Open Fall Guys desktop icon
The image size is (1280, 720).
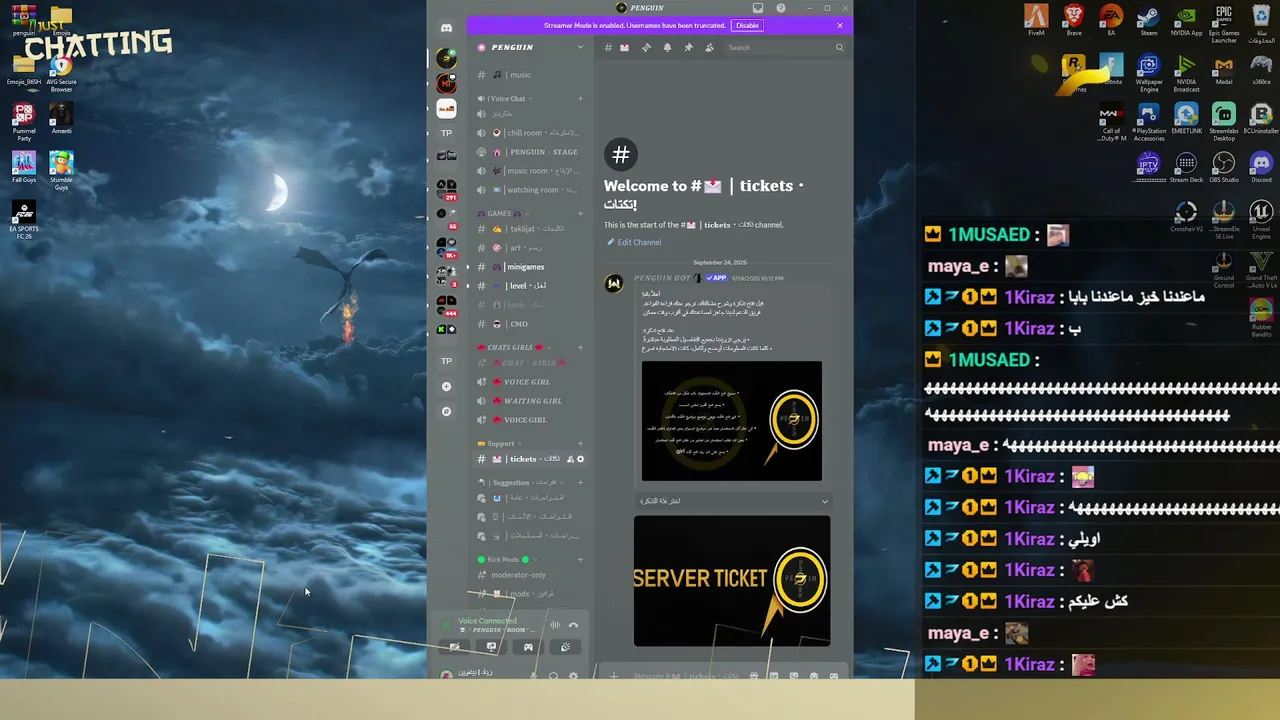24,167
